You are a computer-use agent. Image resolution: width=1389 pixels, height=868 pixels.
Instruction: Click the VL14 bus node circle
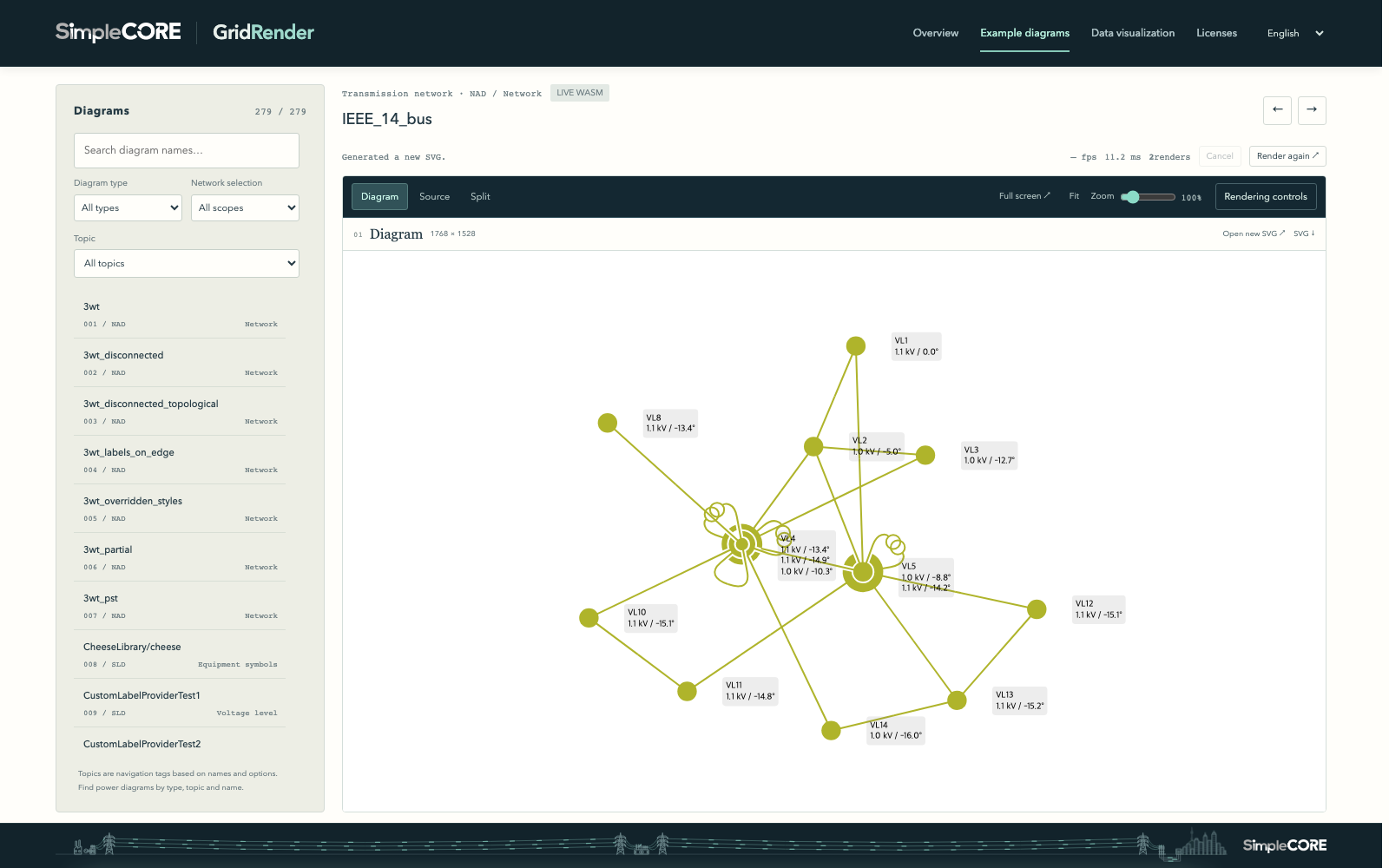[x=831, y=730]
